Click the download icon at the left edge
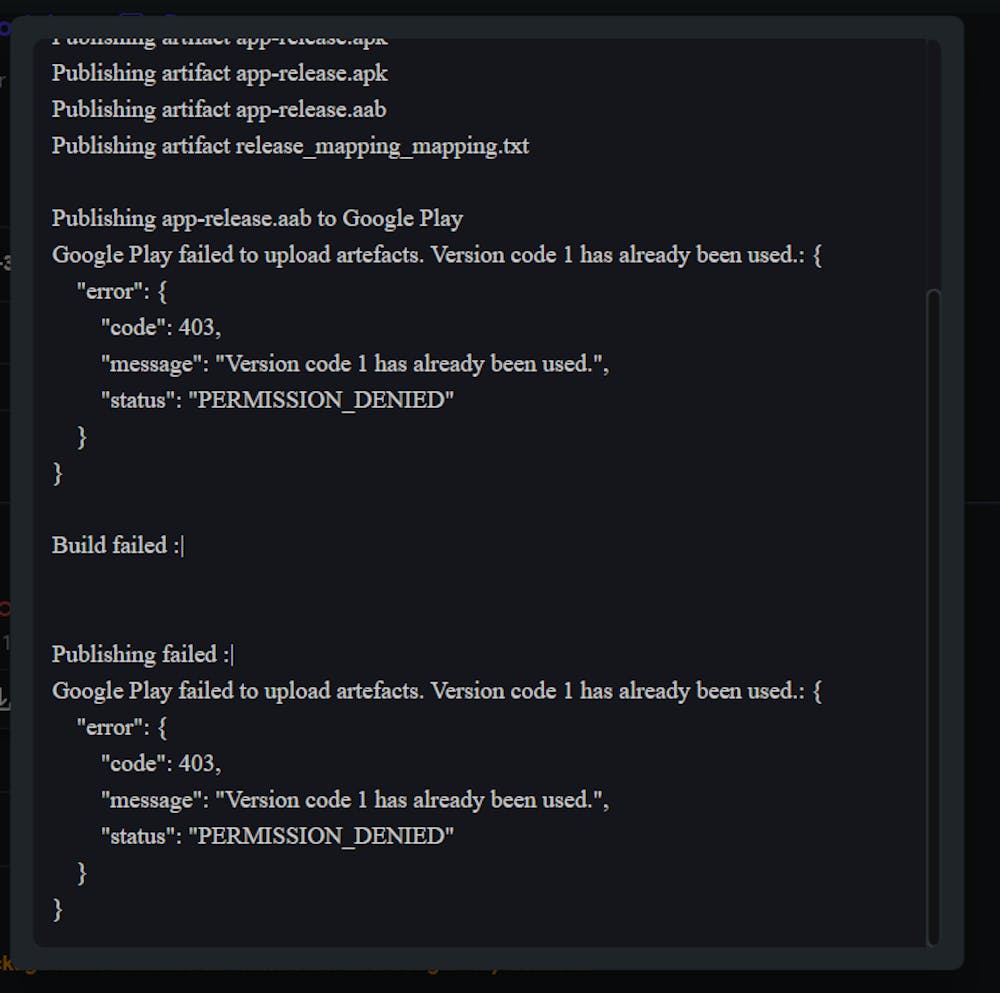Screen dimensions: 1000x993 coord(4,700)
